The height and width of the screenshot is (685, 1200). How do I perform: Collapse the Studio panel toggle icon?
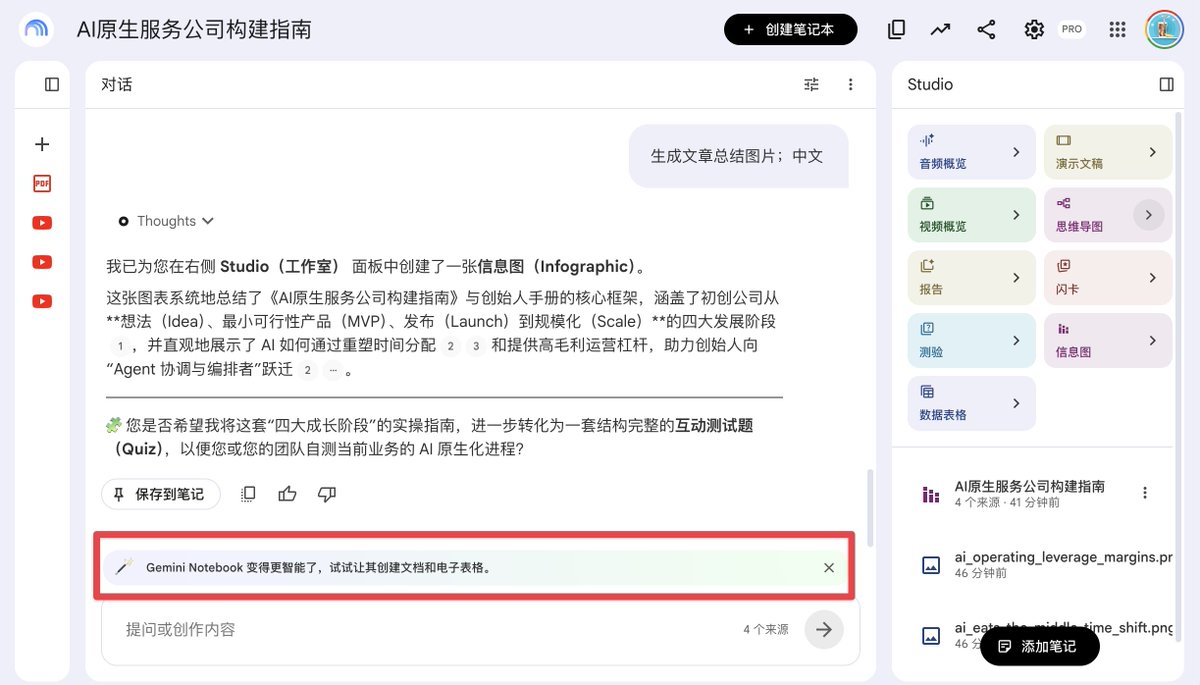(1166, 85)
